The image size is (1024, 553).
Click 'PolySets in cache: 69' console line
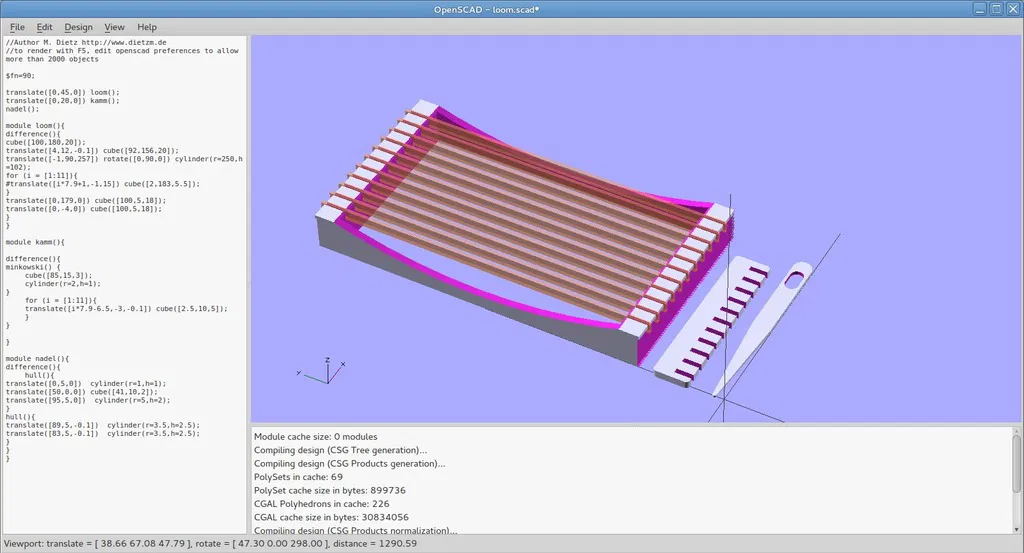click(298, 477)
